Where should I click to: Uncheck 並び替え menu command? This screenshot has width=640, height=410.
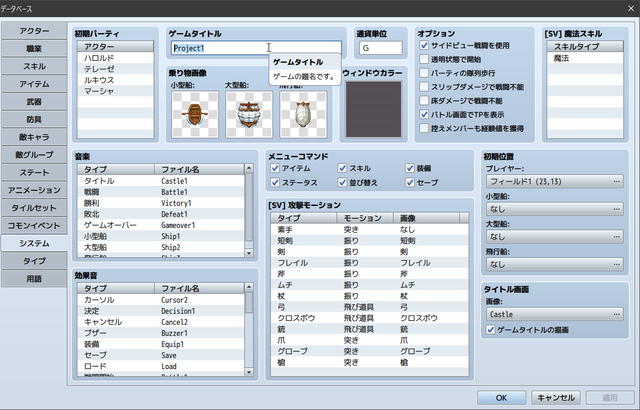342,182
